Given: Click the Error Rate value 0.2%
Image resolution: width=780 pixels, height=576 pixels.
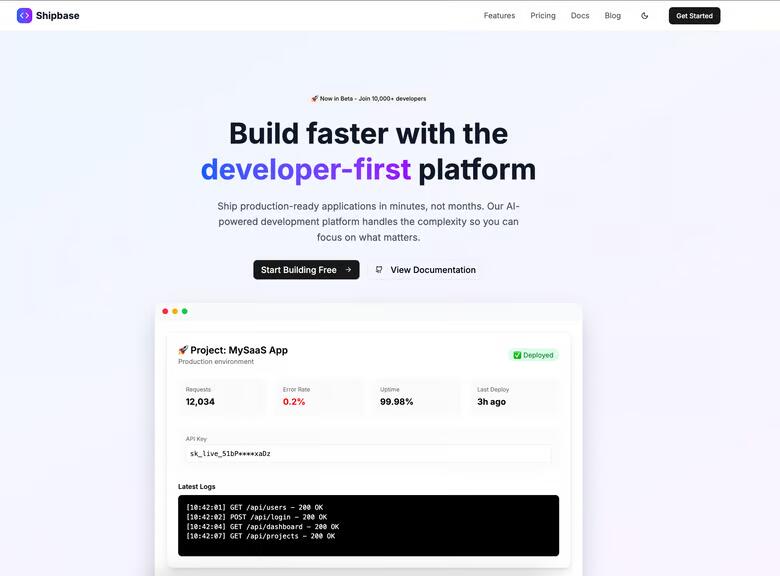Looking at the screenshot, I should point(294,402).
